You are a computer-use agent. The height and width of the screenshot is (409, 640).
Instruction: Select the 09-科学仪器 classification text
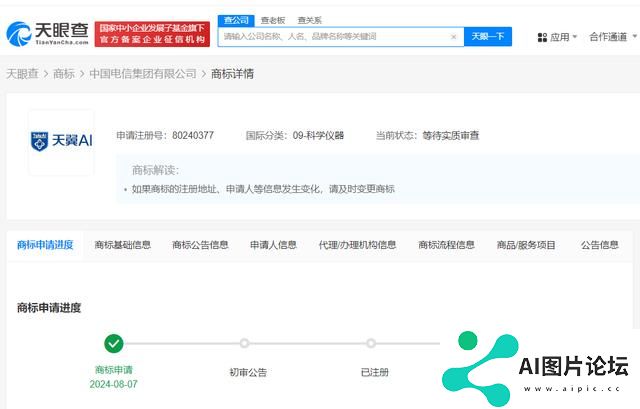(318, 135)
